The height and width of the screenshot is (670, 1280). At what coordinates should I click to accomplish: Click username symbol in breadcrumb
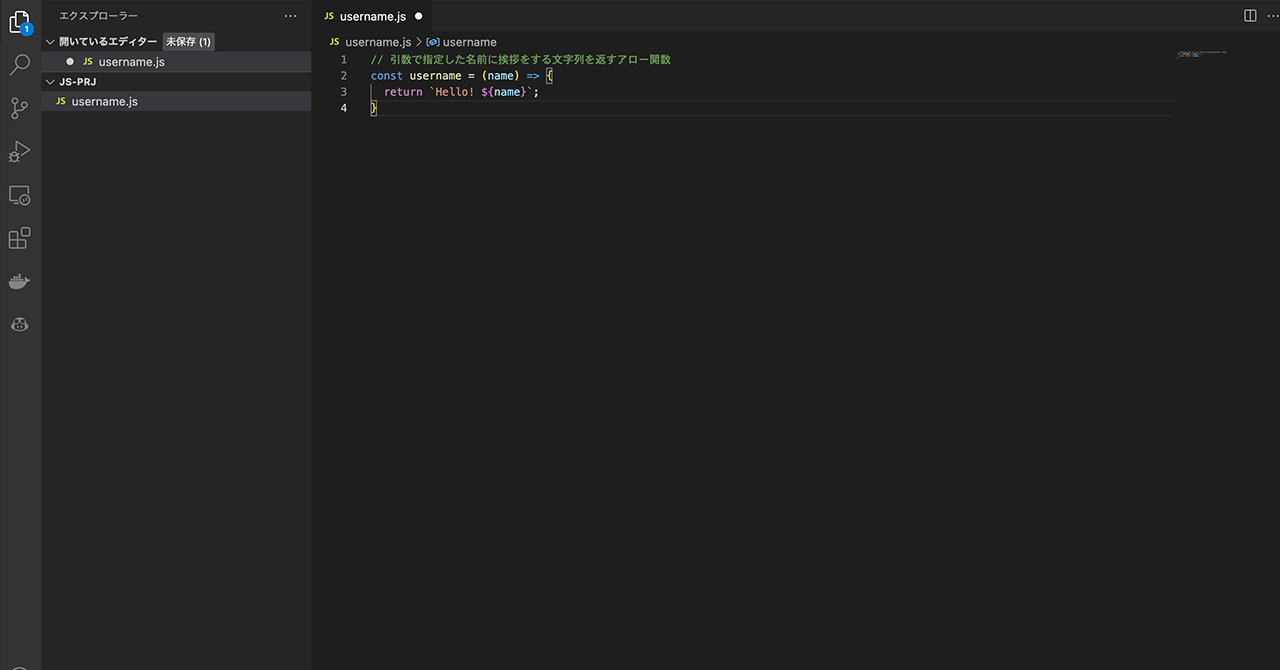click(x=469, y=42)
